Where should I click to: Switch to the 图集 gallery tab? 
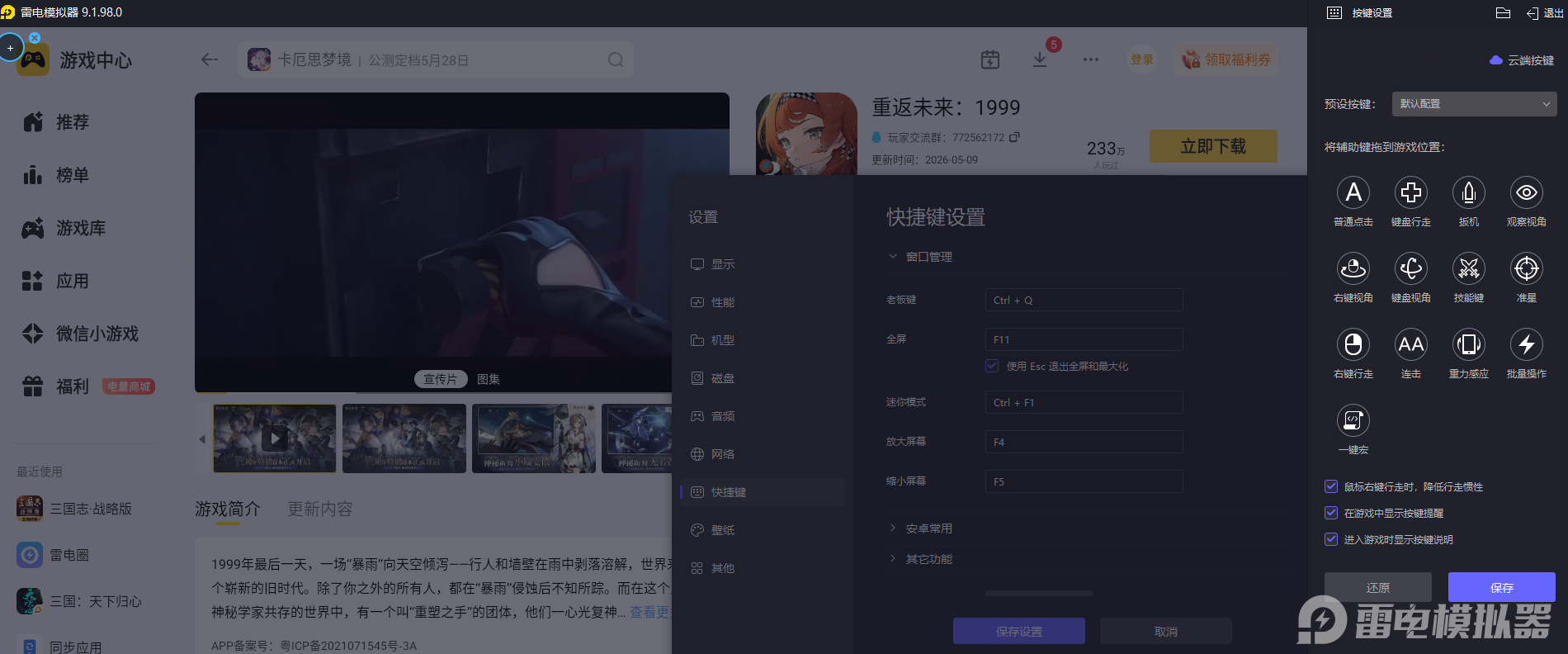[489, 379]
